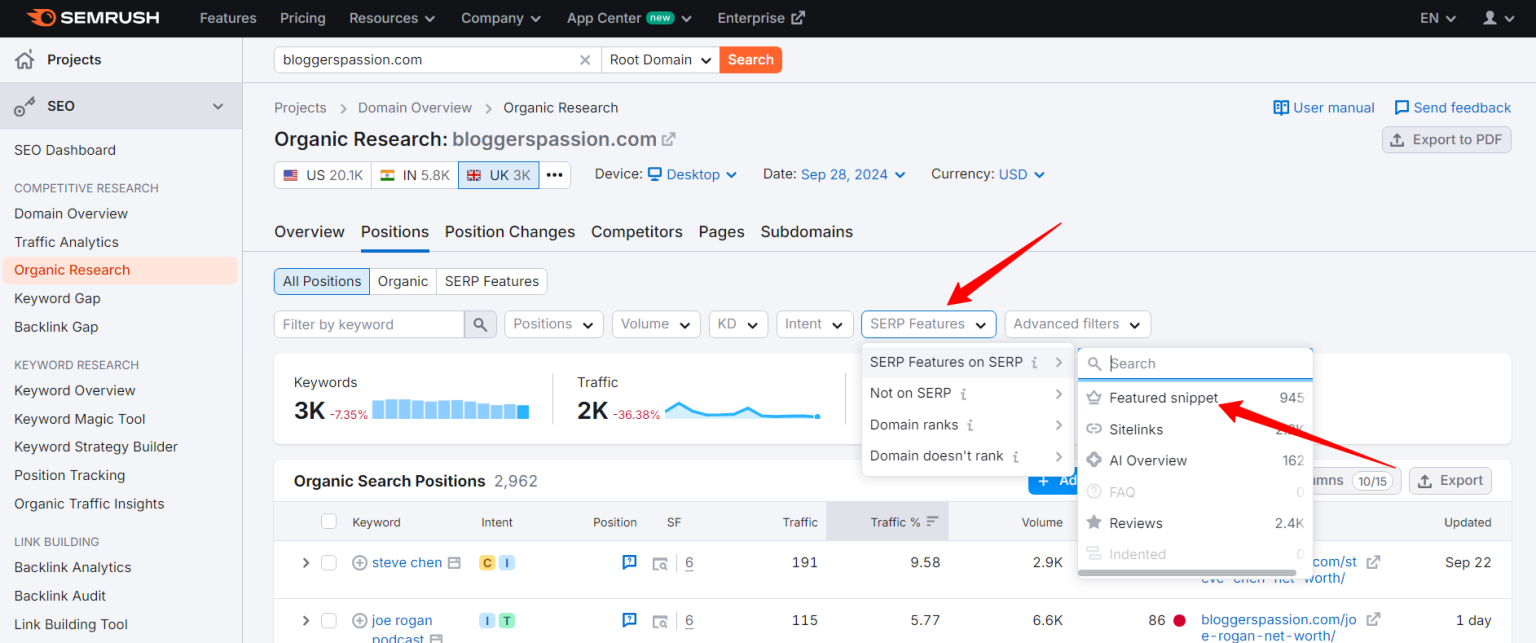Select Featured snippet in the SERP Features list
This screenshot has width=1536, height=643.
[1163, 397]
